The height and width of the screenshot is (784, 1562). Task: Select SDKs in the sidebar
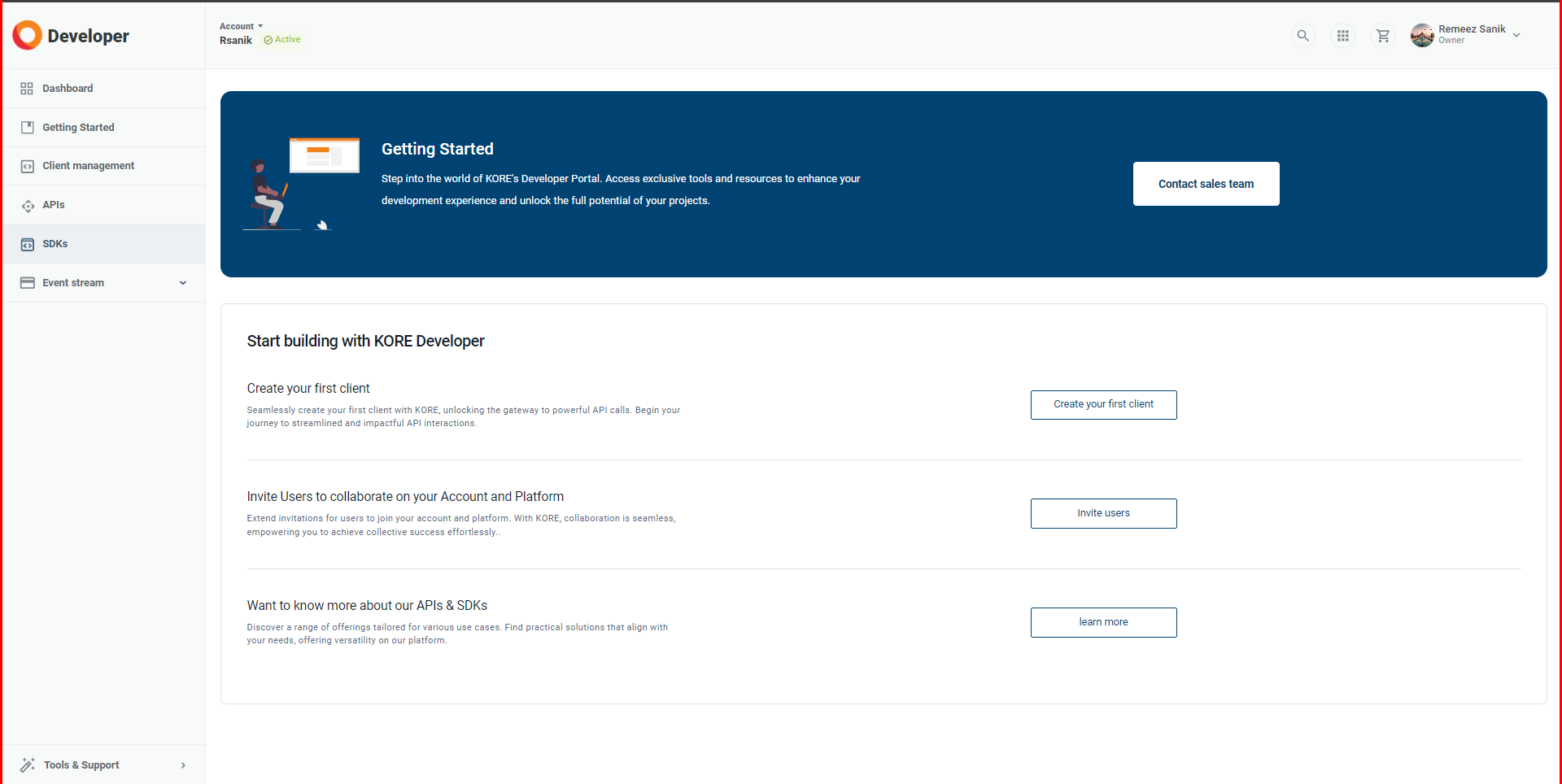click(55, 244)
